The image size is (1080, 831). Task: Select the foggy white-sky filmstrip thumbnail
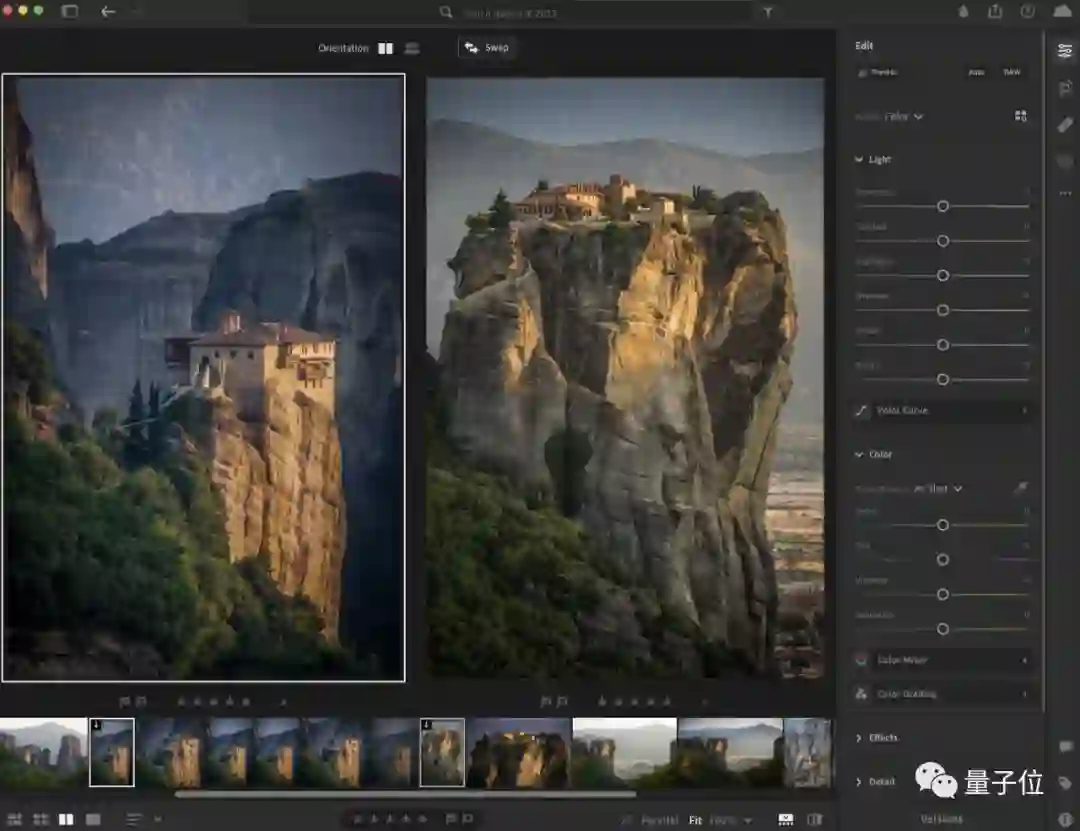click(624, 752)
